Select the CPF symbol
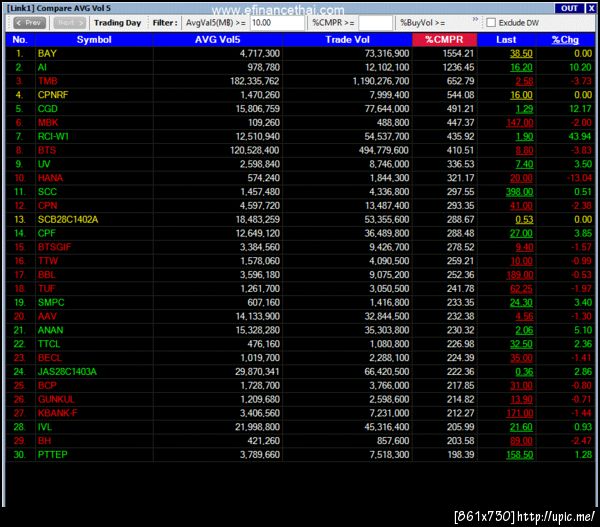This screenshot has height=527, width=600. click(x=47, y=233)
